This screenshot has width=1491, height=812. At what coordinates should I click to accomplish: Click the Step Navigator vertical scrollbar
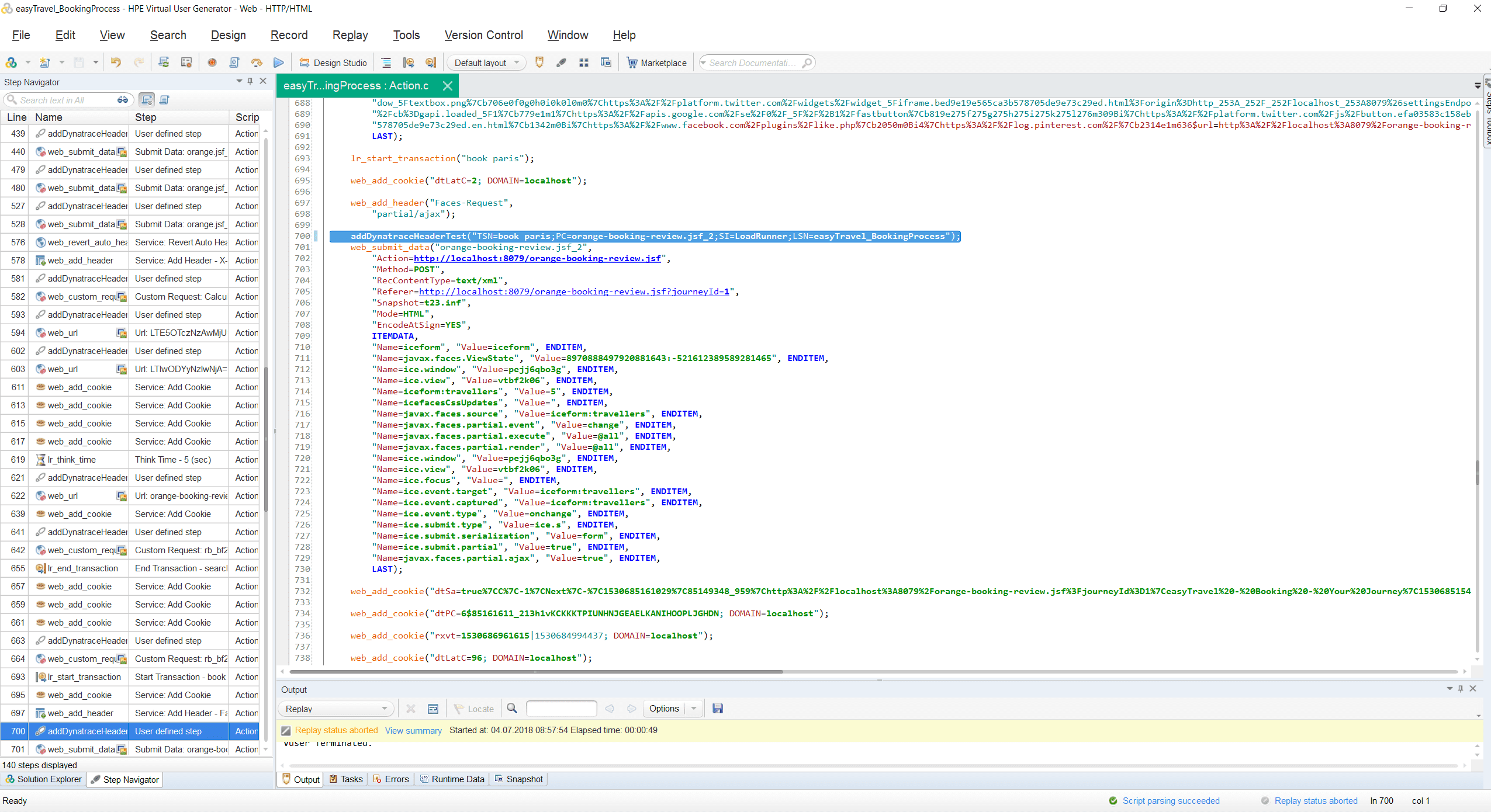267,438
